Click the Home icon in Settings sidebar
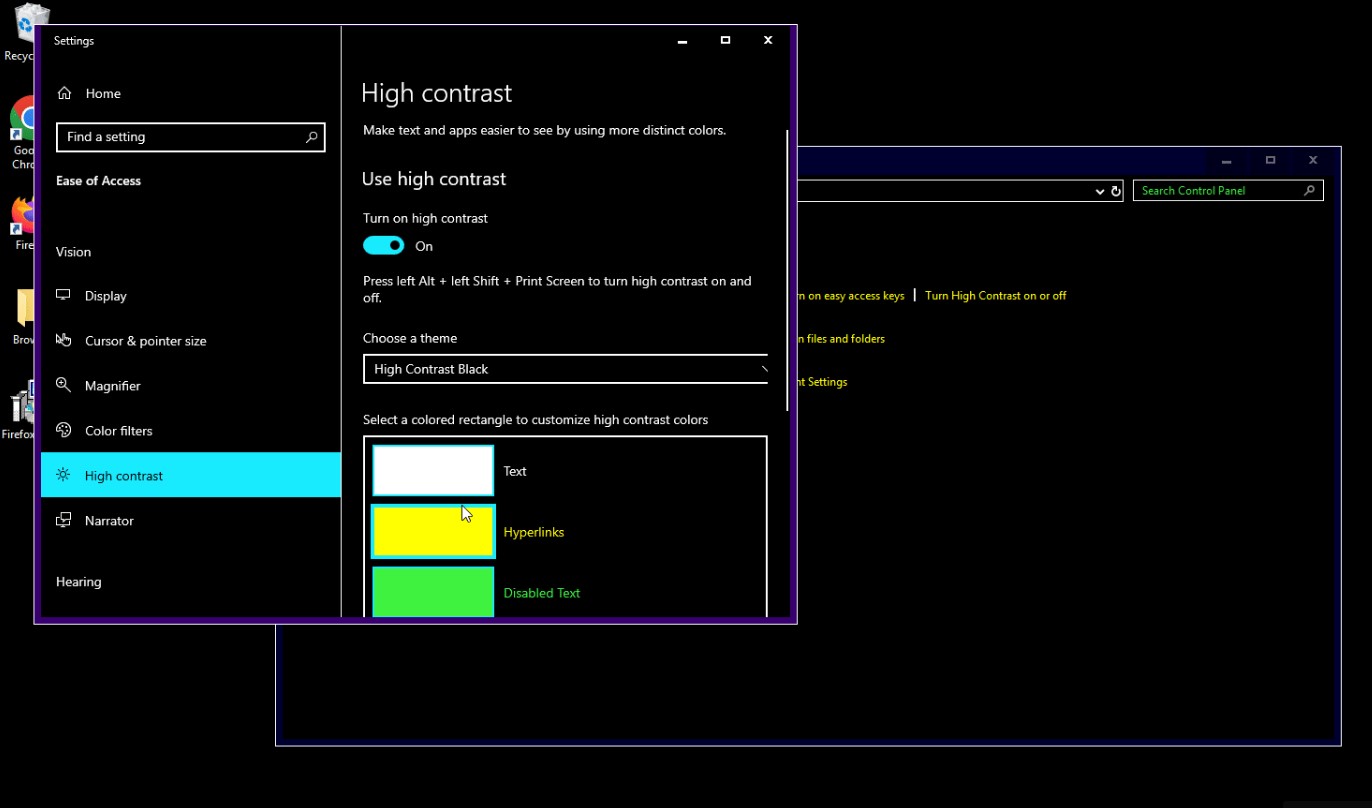 (x=64, y=93)
